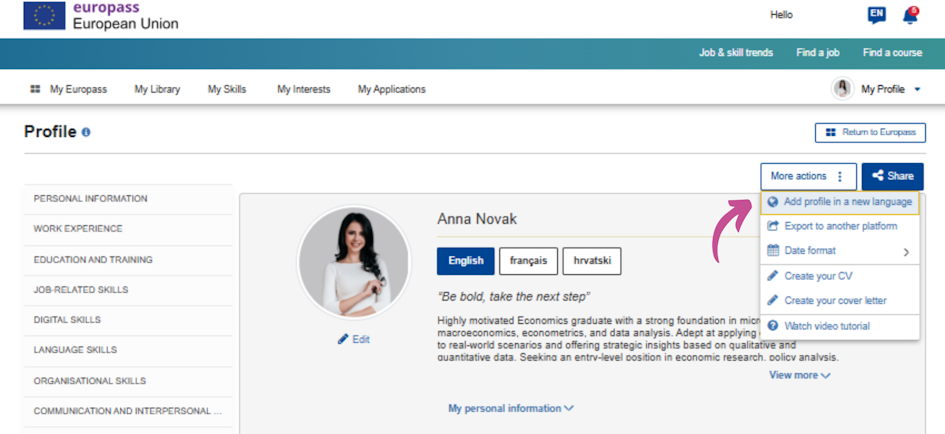Click the Hello greeting text
Viewport: 945px width, 434px height.
pos(782,15)
